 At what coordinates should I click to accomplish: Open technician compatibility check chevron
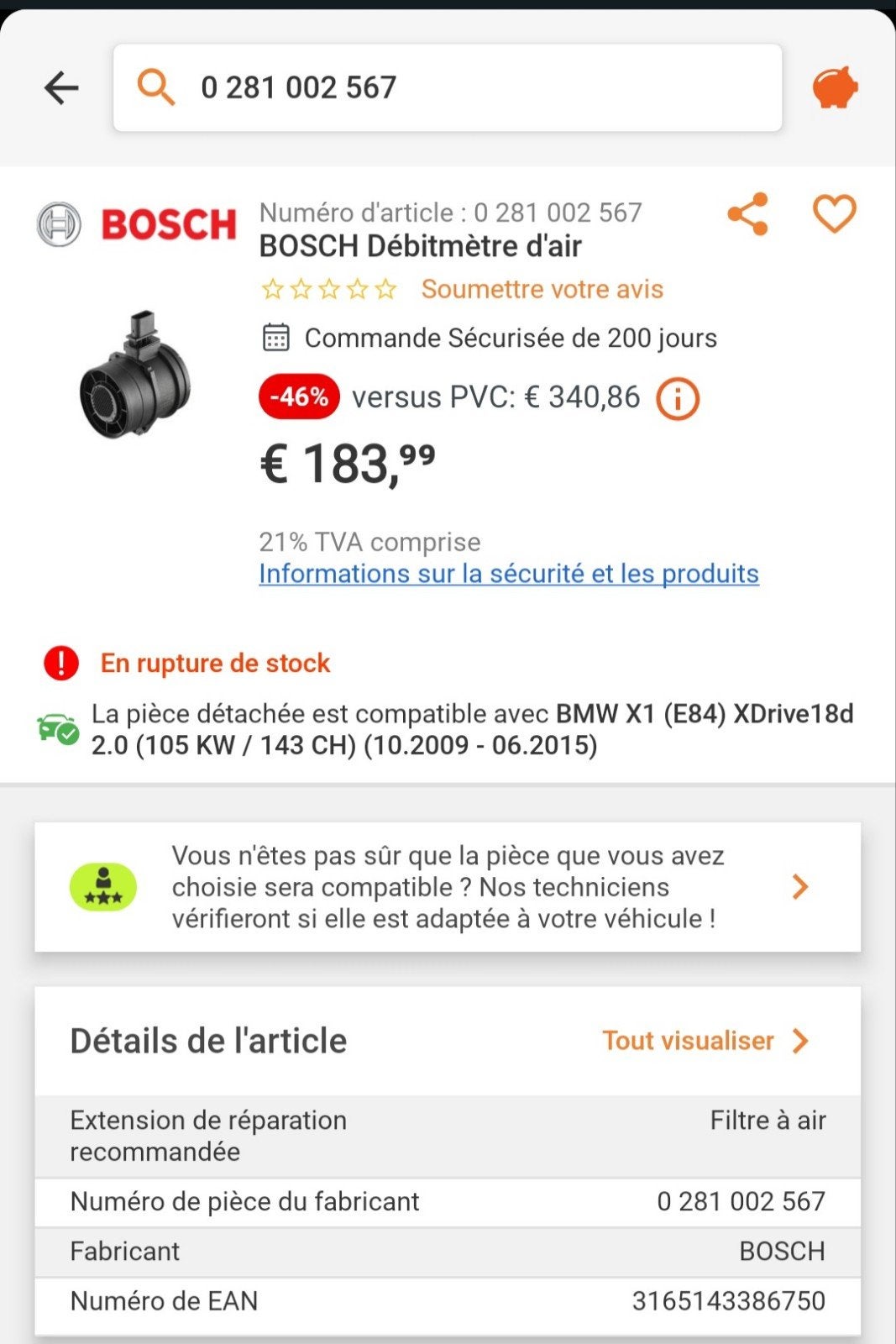click(800, 886)
